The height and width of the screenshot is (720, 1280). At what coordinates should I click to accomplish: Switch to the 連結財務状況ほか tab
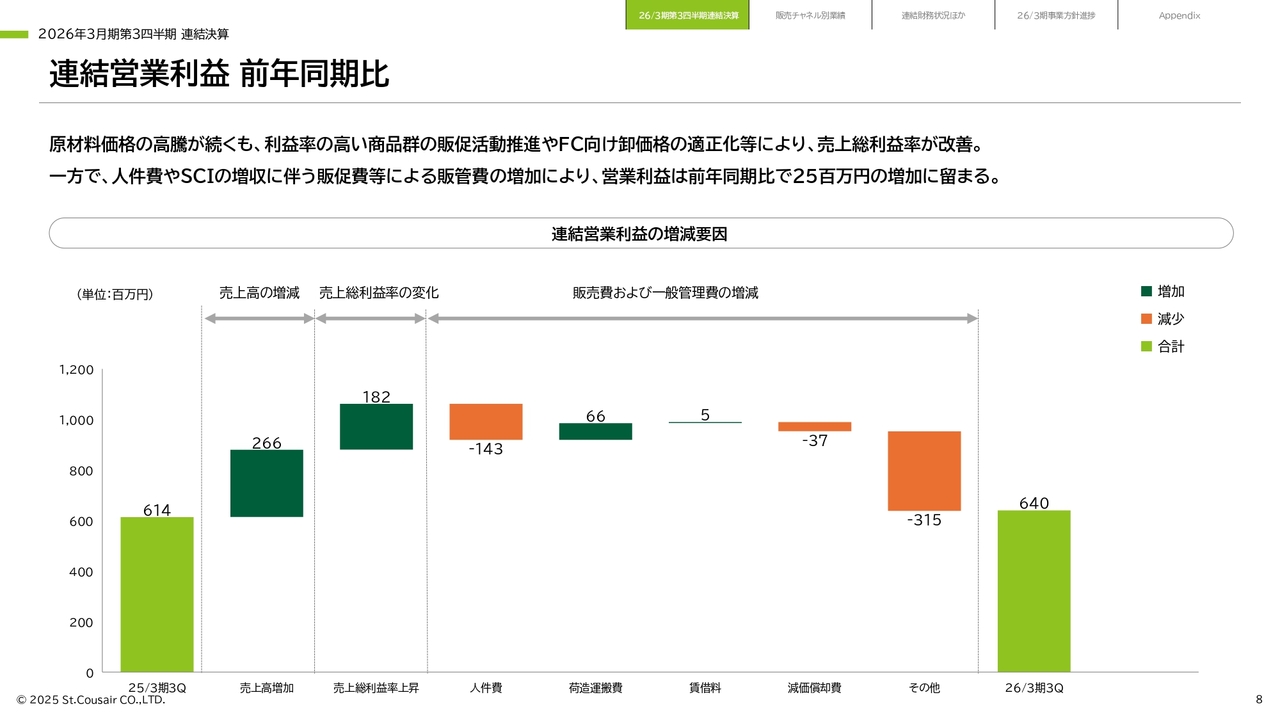pyautogui.click(x=933, y=15)
